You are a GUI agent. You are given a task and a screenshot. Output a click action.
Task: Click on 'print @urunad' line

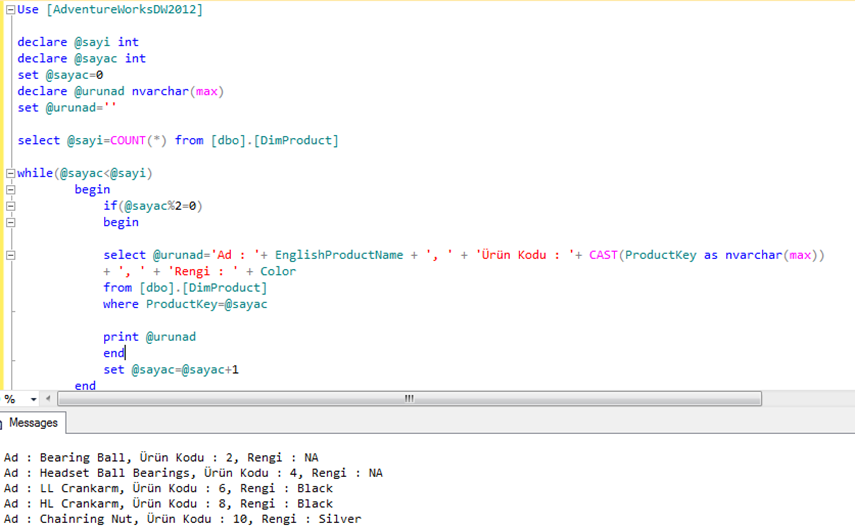click(149, 337)
